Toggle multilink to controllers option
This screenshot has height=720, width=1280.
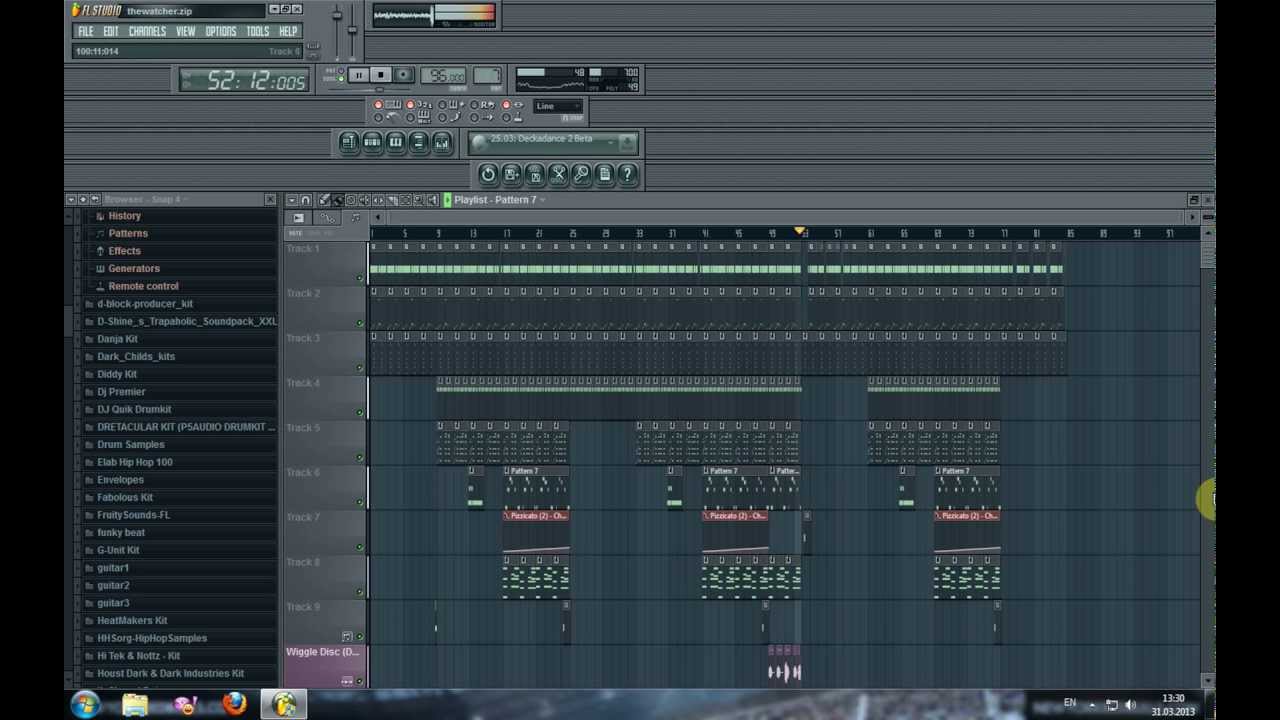click(515, 118)
